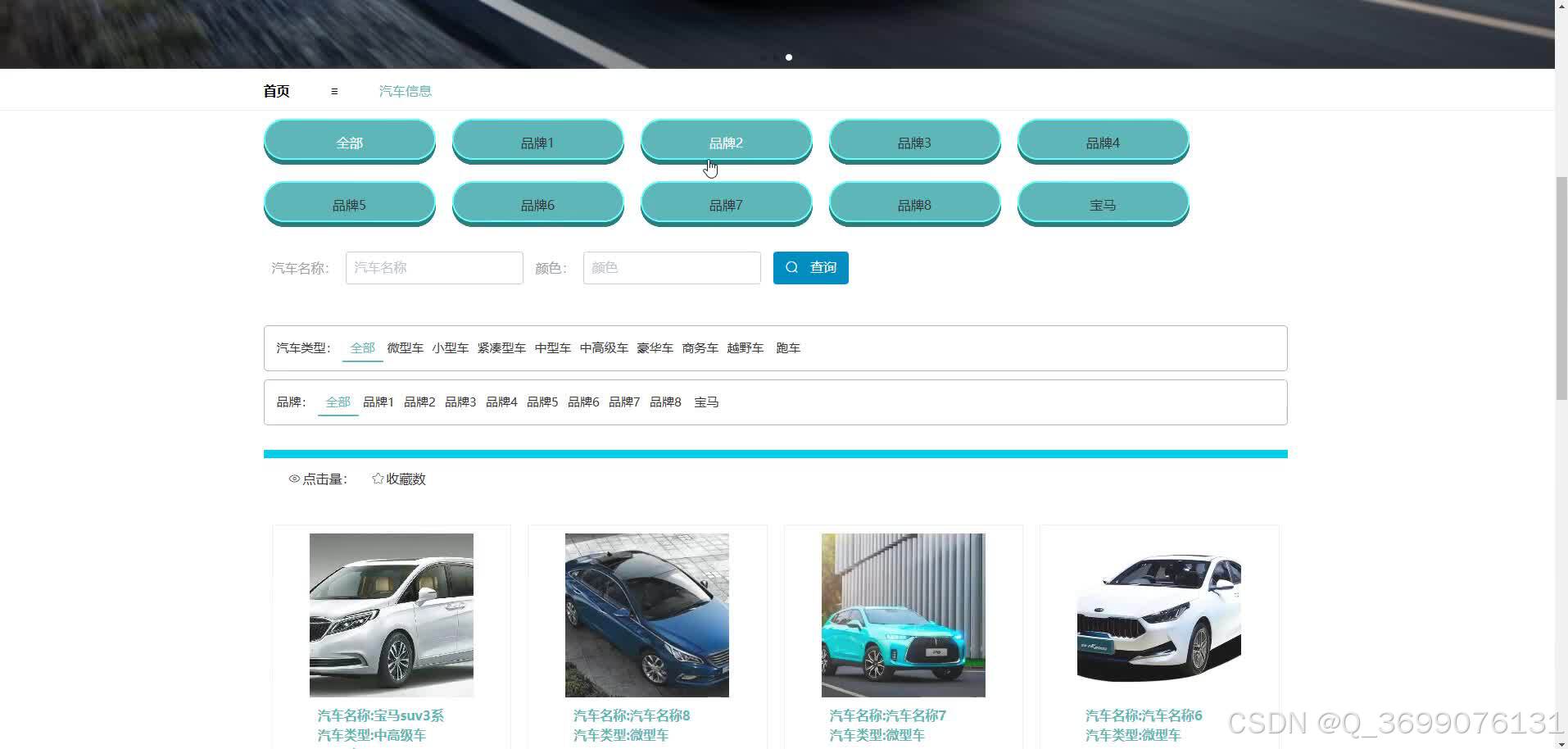Click the star icon beside 收藏数

(378, 478)
